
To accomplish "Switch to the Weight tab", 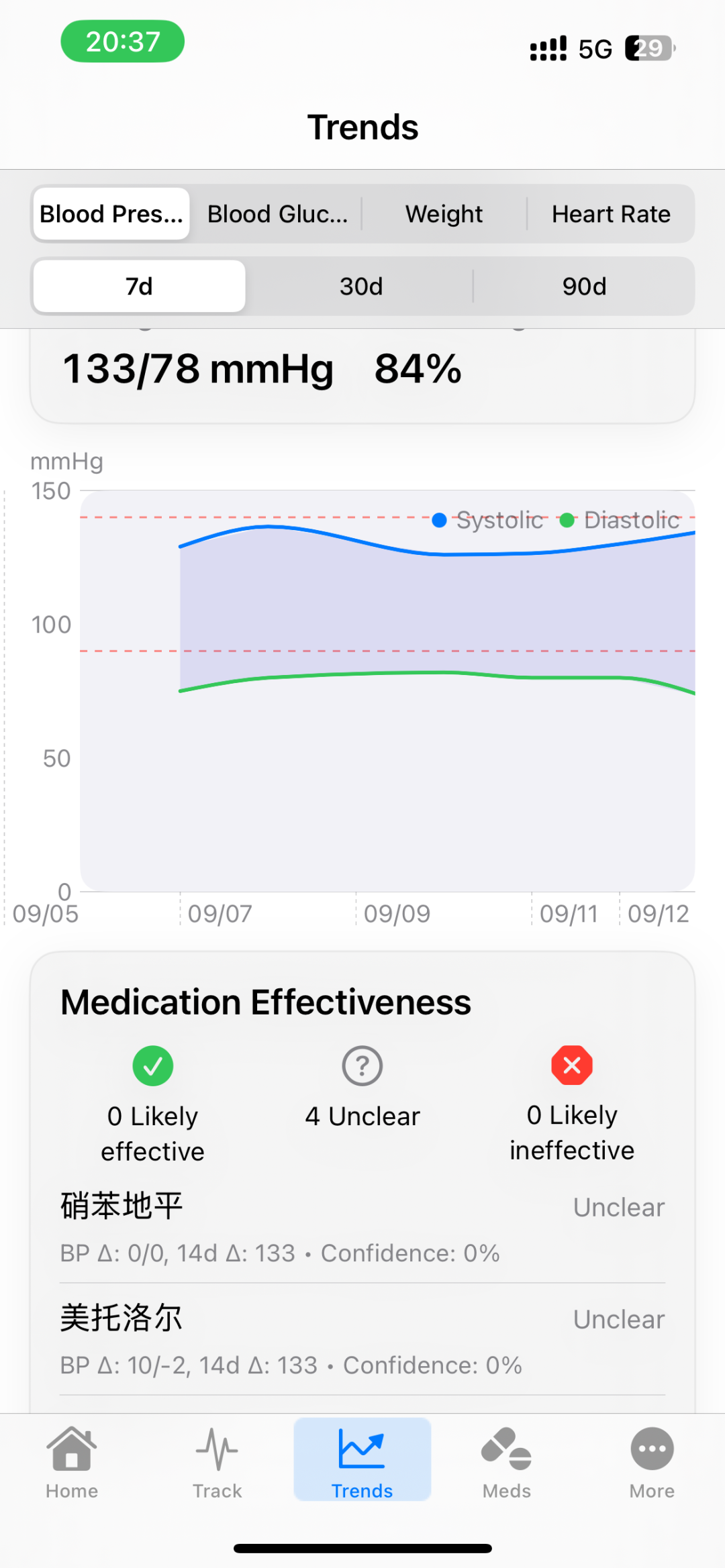I will pyautogui.click(x=444, y=214).
